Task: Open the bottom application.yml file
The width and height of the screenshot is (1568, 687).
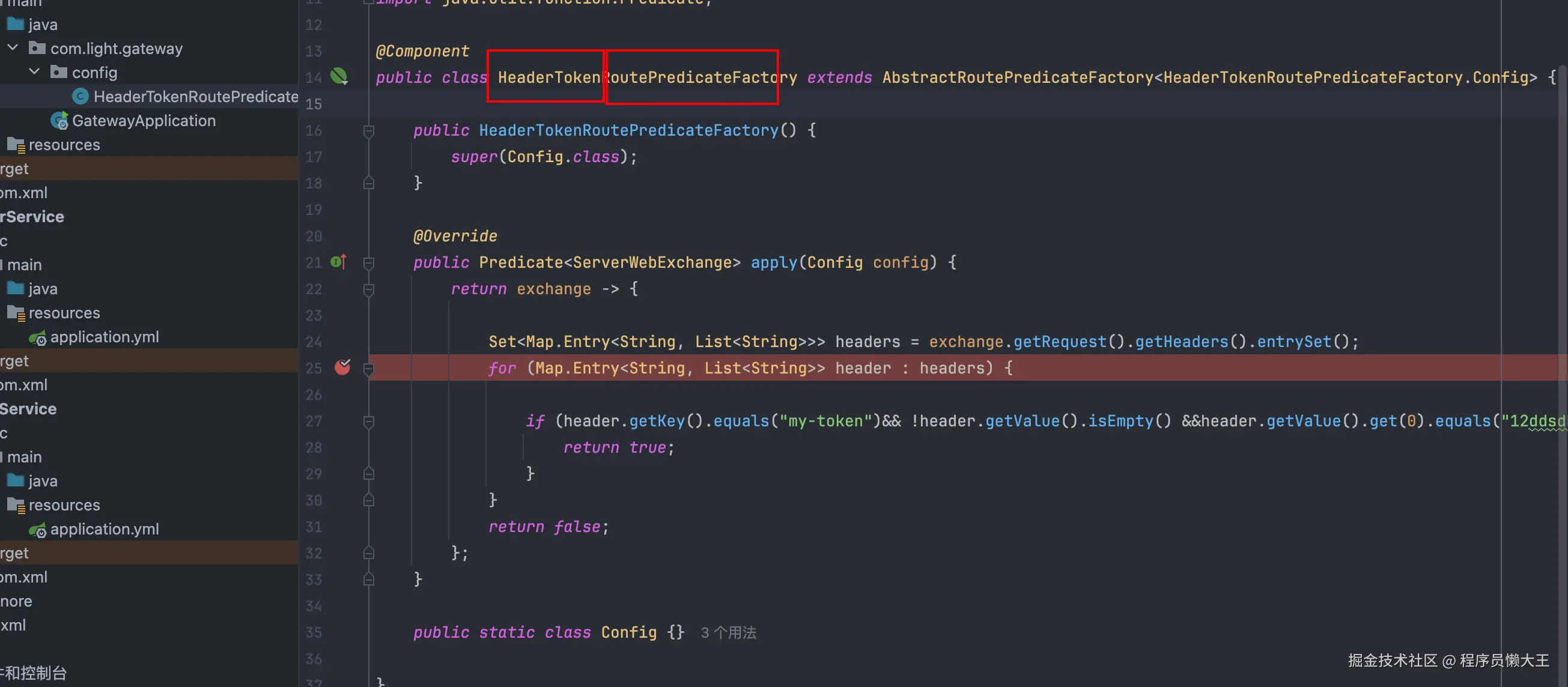Action: click(x=104, y=529)
